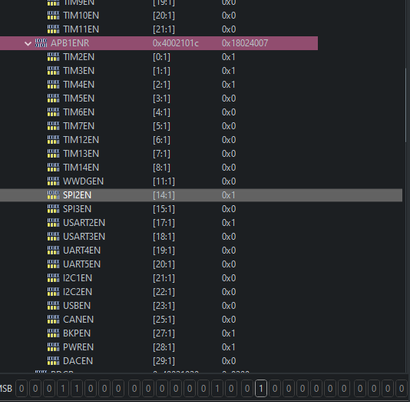This screenshot has width=410, height=402.
Task: Click the SPI3EN bitfield icon
Action: click(x=53, y=209)
